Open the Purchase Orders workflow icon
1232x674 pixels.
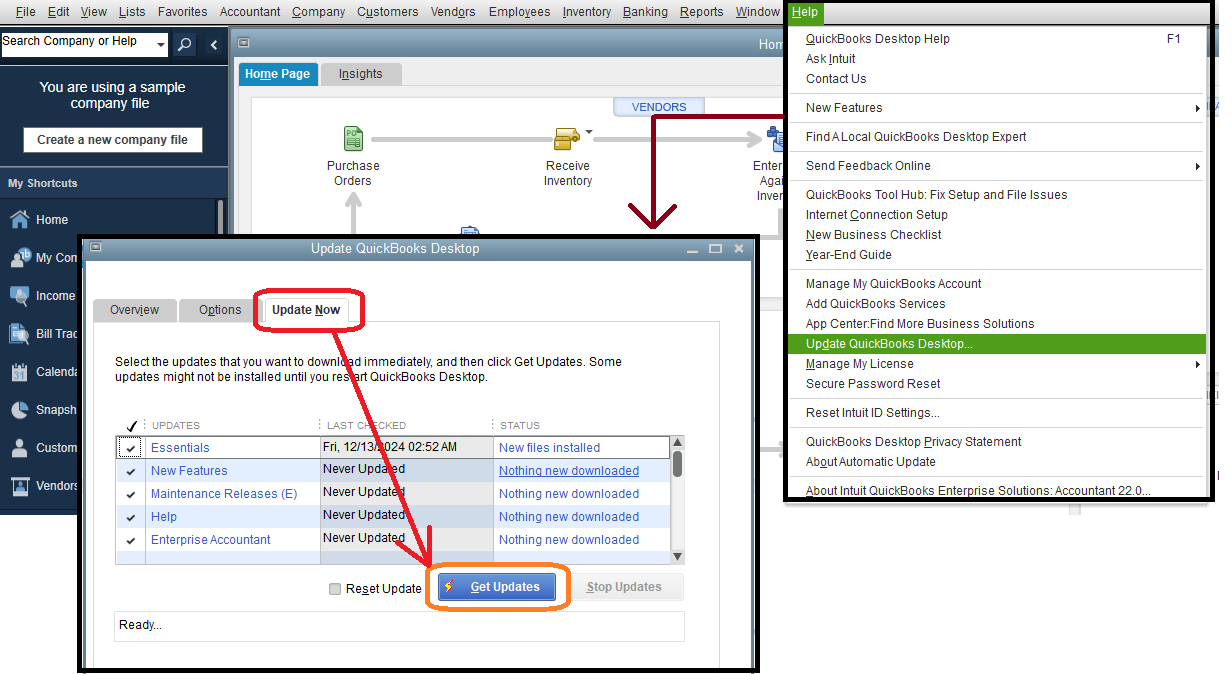353,138
